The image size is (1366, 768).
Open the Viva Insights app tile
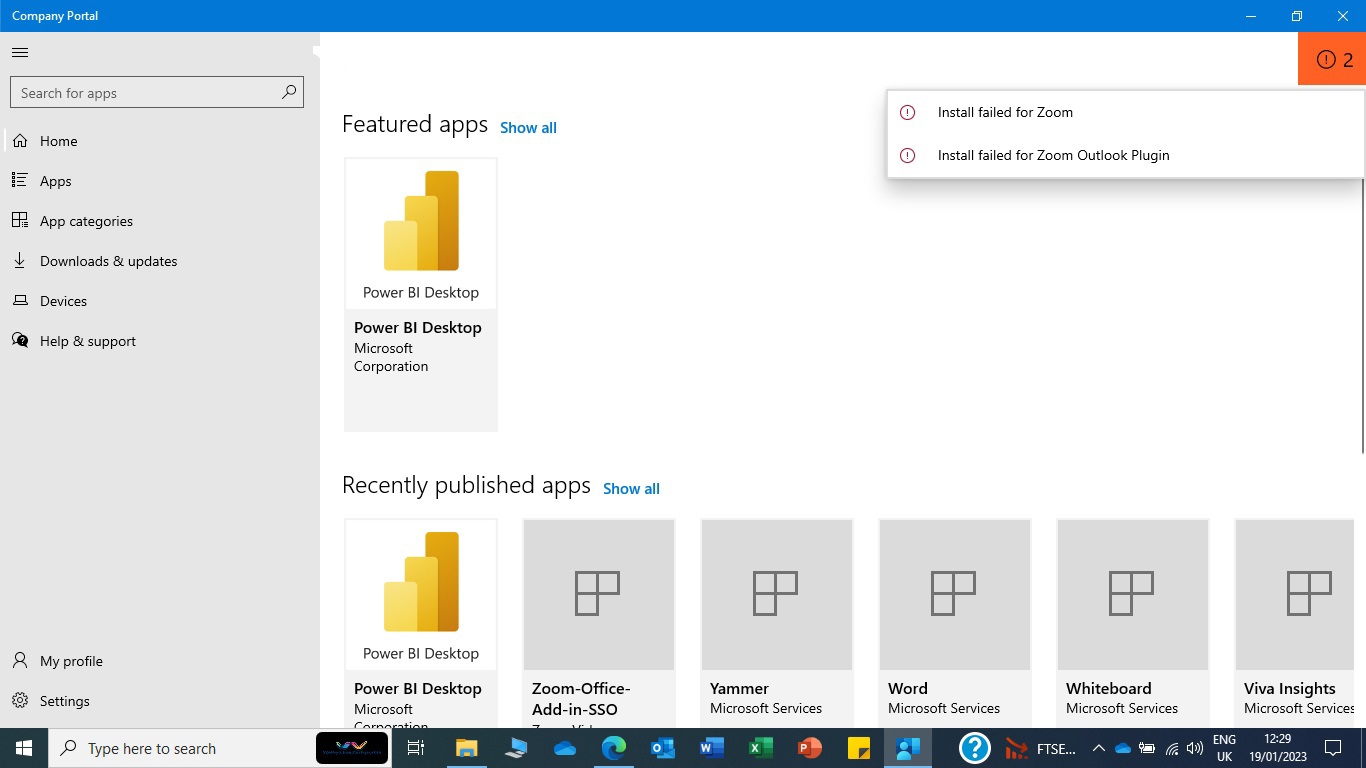(x=1296, y=623)
